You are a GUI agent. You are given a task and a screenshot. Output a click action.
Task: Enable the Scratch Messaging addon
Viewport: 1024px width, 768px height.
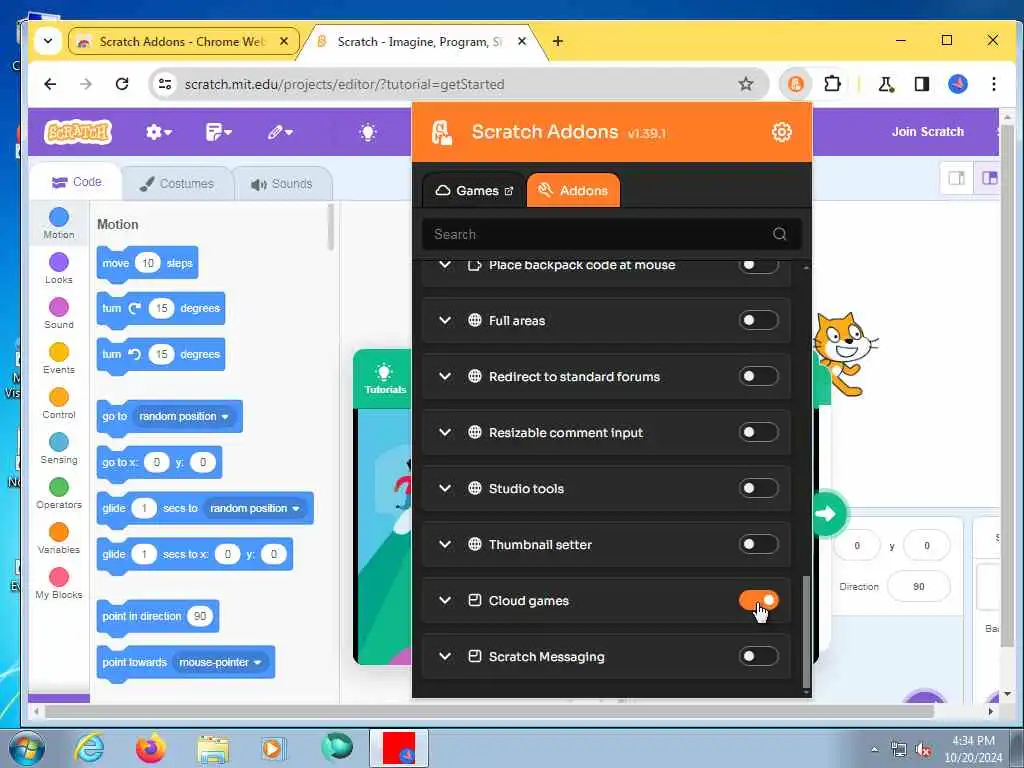(x=758, y=656)
